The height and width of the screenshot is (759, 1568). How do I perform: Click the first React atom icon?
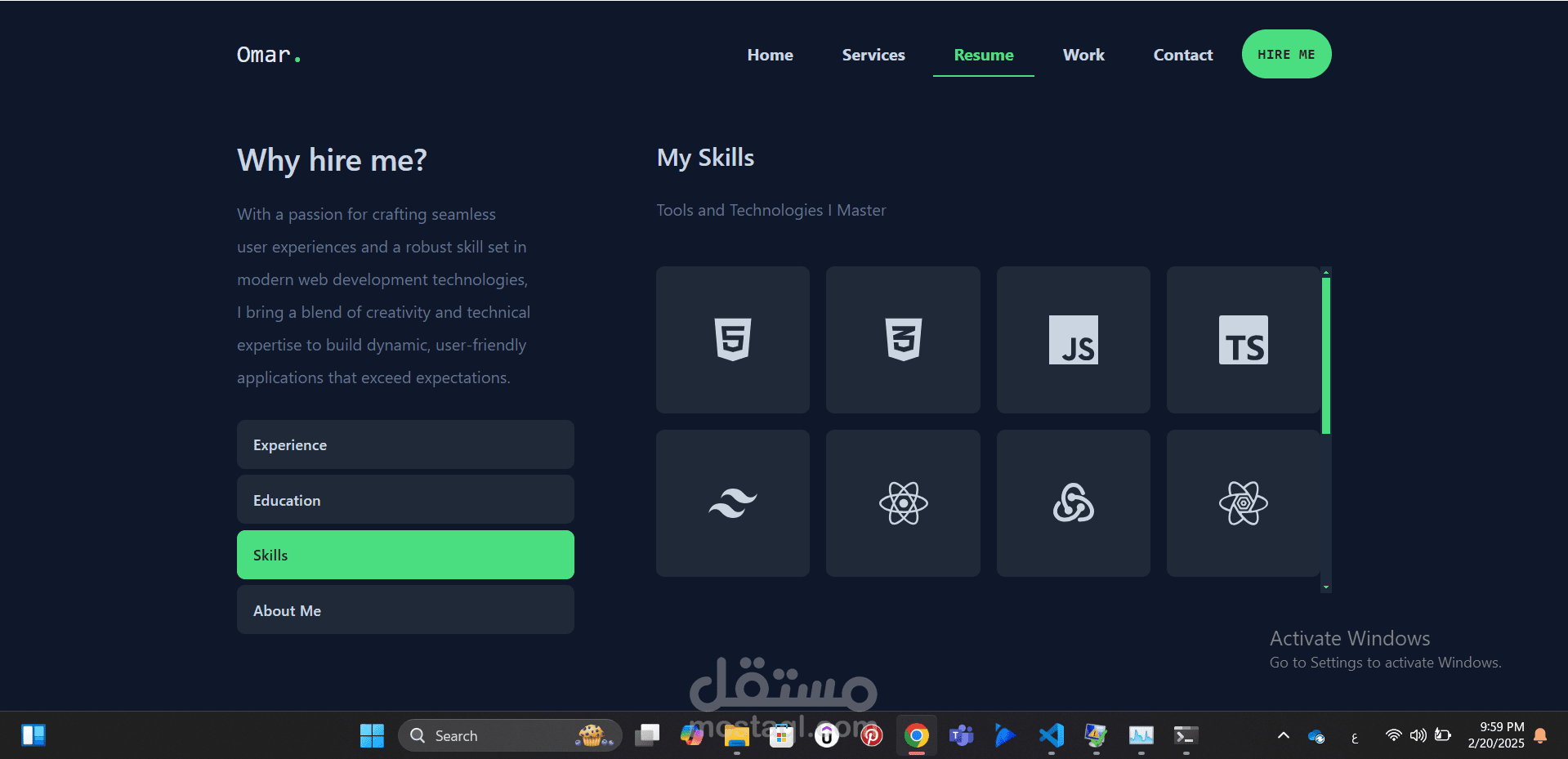903,503
